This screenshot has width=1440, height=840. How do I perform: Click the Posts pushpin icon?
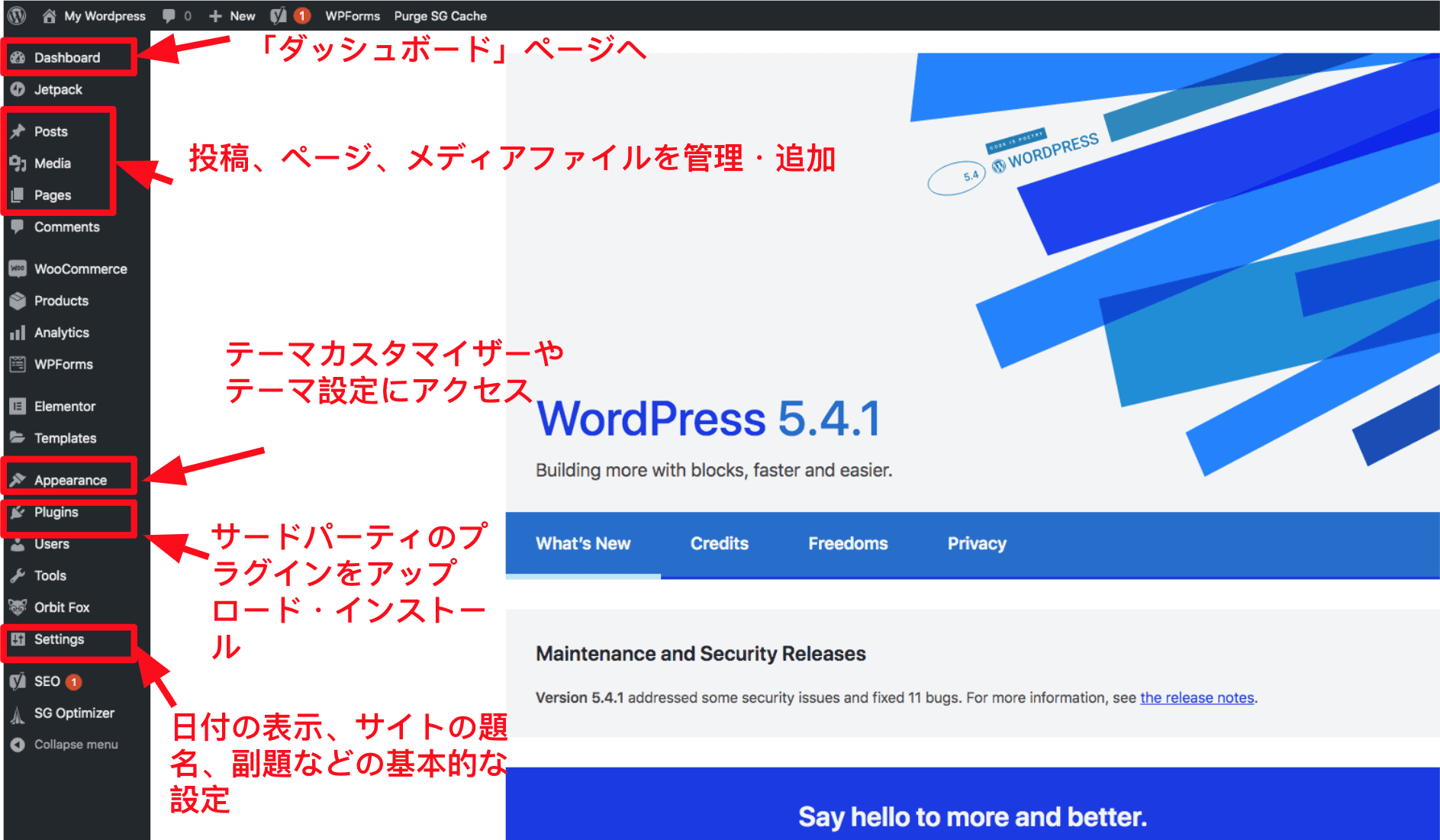coord(18,131)
